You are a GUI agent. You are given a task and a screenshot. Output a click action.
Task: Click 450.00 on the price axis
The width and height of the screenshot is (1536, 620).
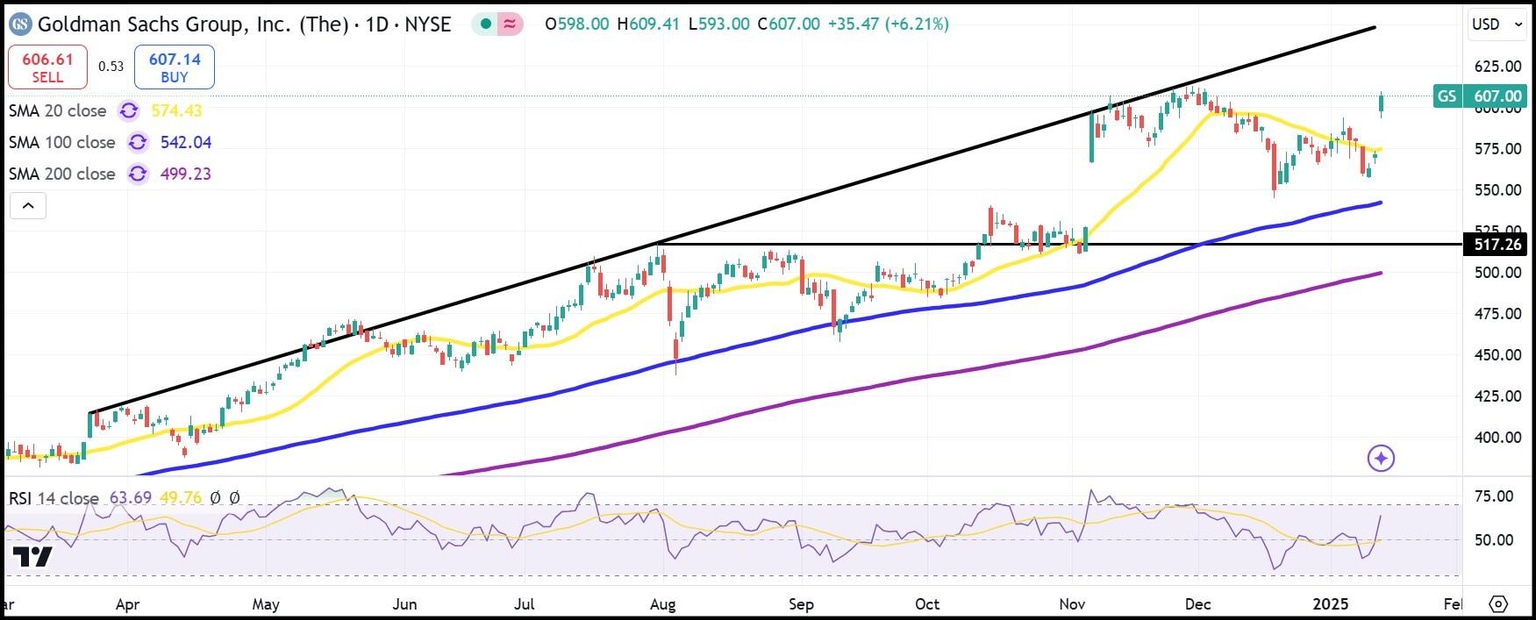coord(1497,354)
